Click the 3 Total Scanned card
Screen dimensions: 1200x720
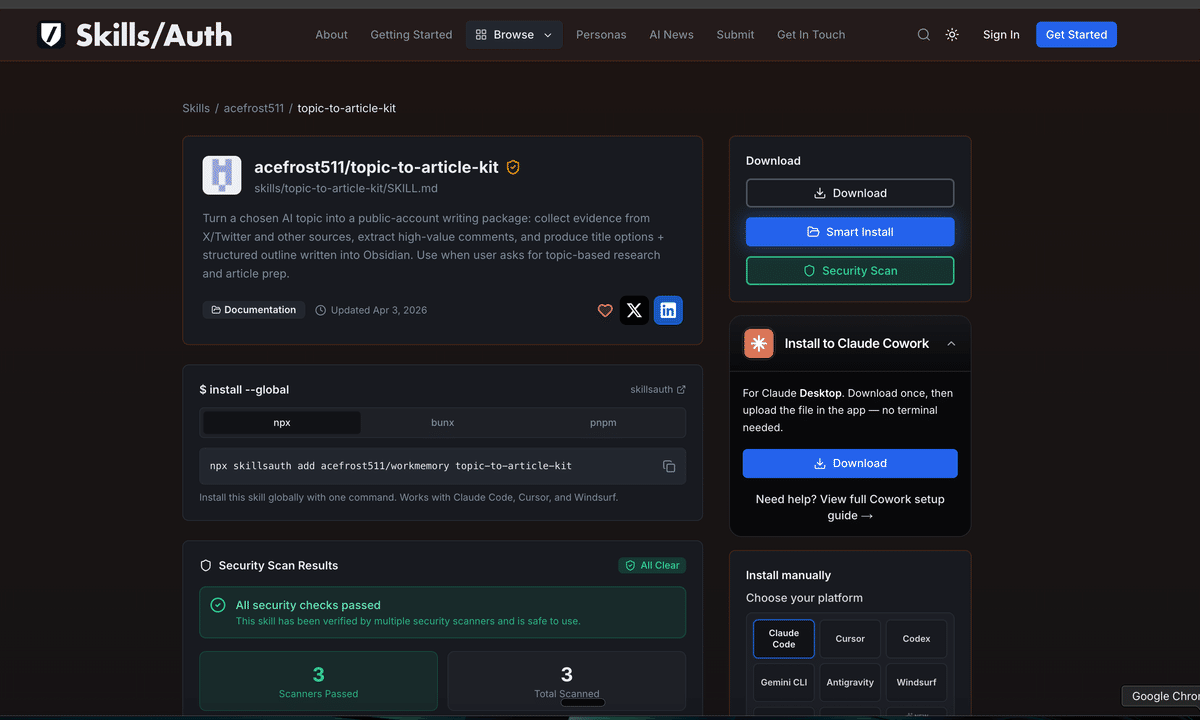567,681
